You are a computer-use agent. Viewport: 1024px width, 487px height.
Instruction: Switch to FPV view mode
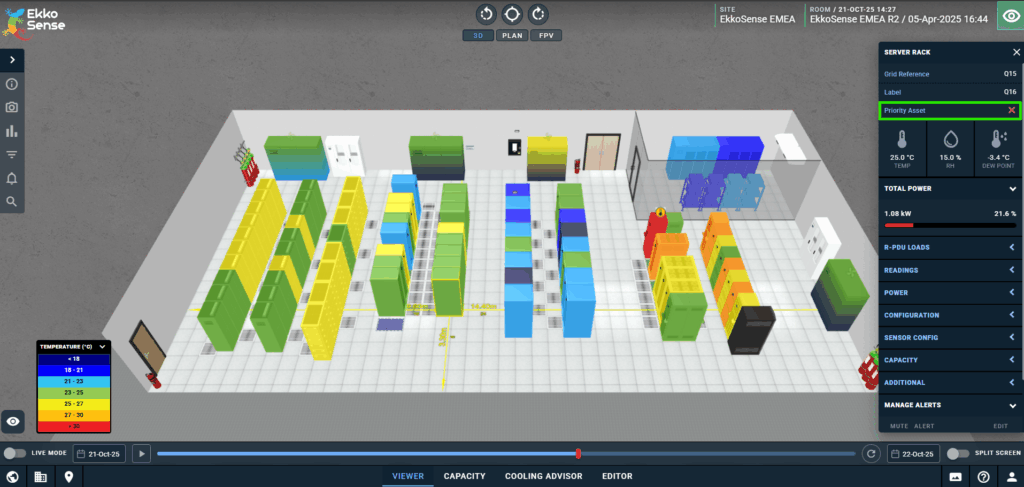tap(545, 36)
